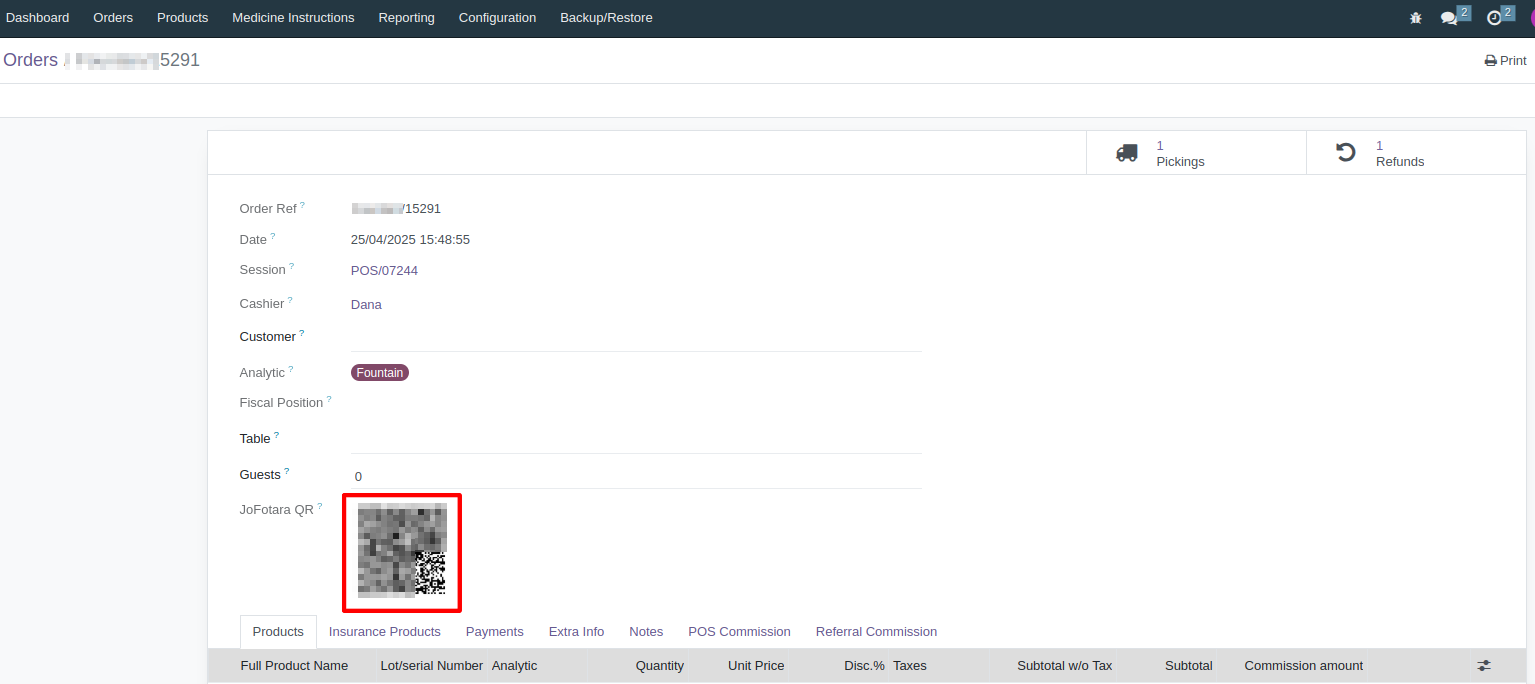
Task: Sort by Disc.% column header
Action: pyautogui.click(x=864, y=666)
